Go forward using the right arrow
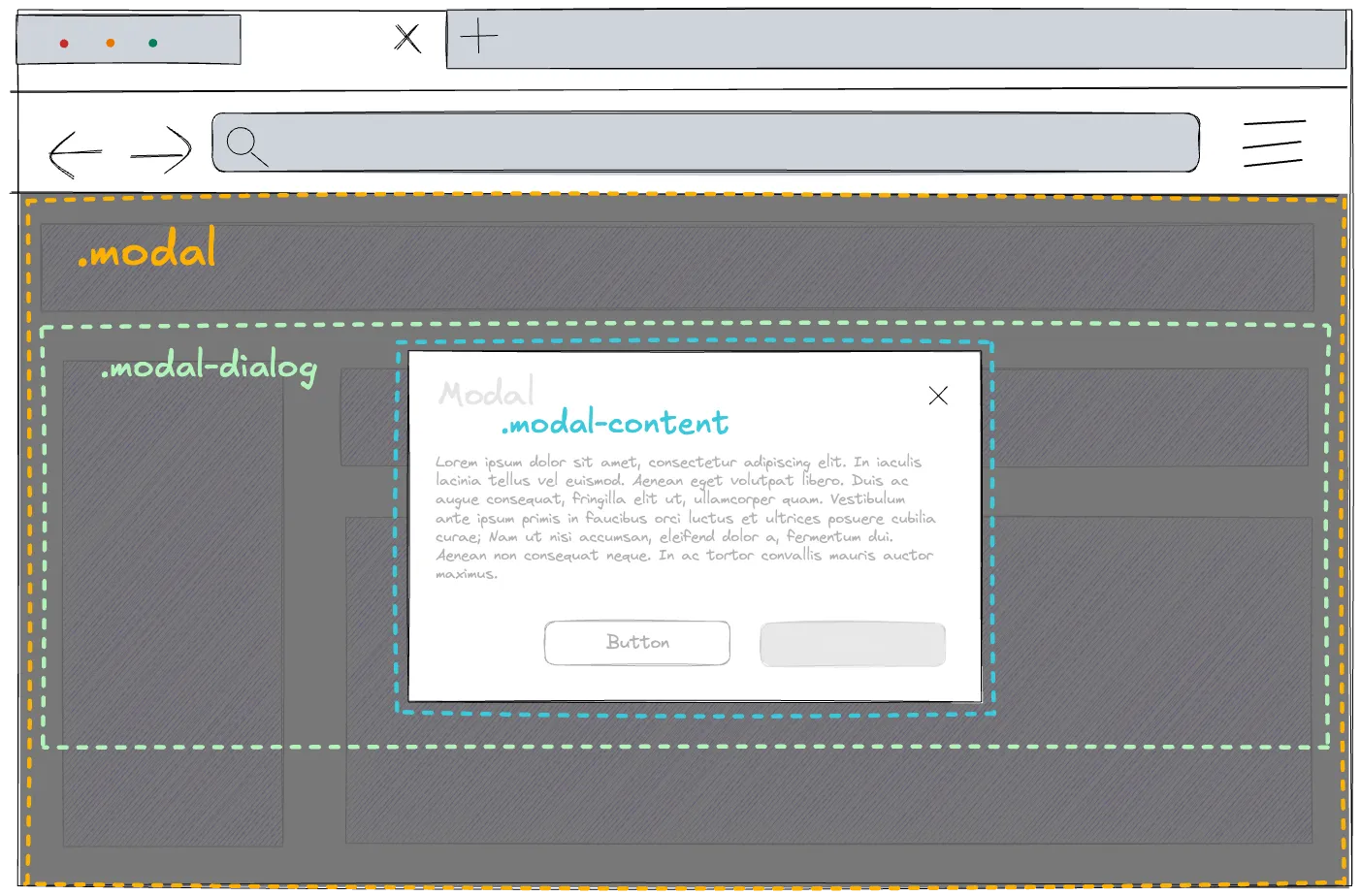The height and width of the screenshot is (896, 1361). [162, 151]
